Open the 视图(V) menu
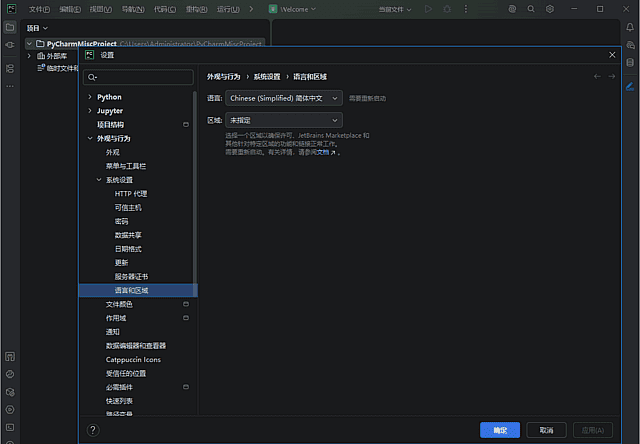 101,9
